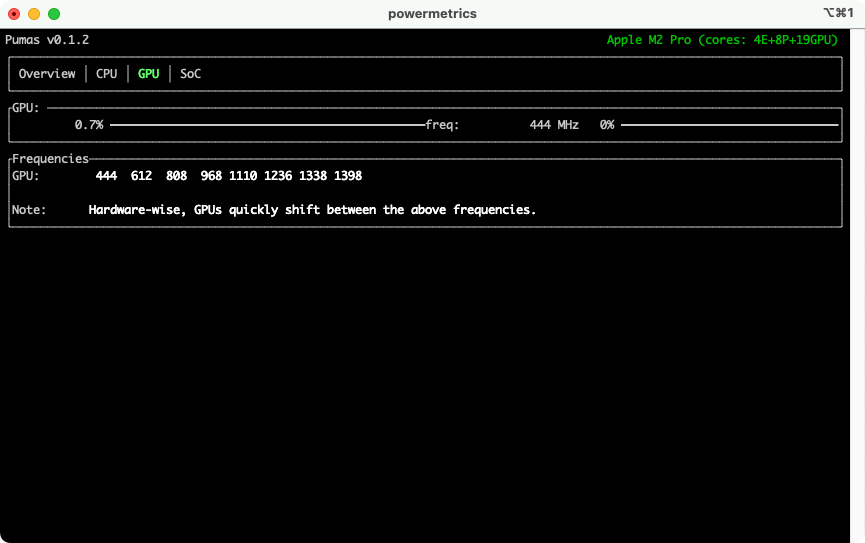Click the 1110 frequency value
The width and height of the screenshot is (865, 543).
click(243, 175)
